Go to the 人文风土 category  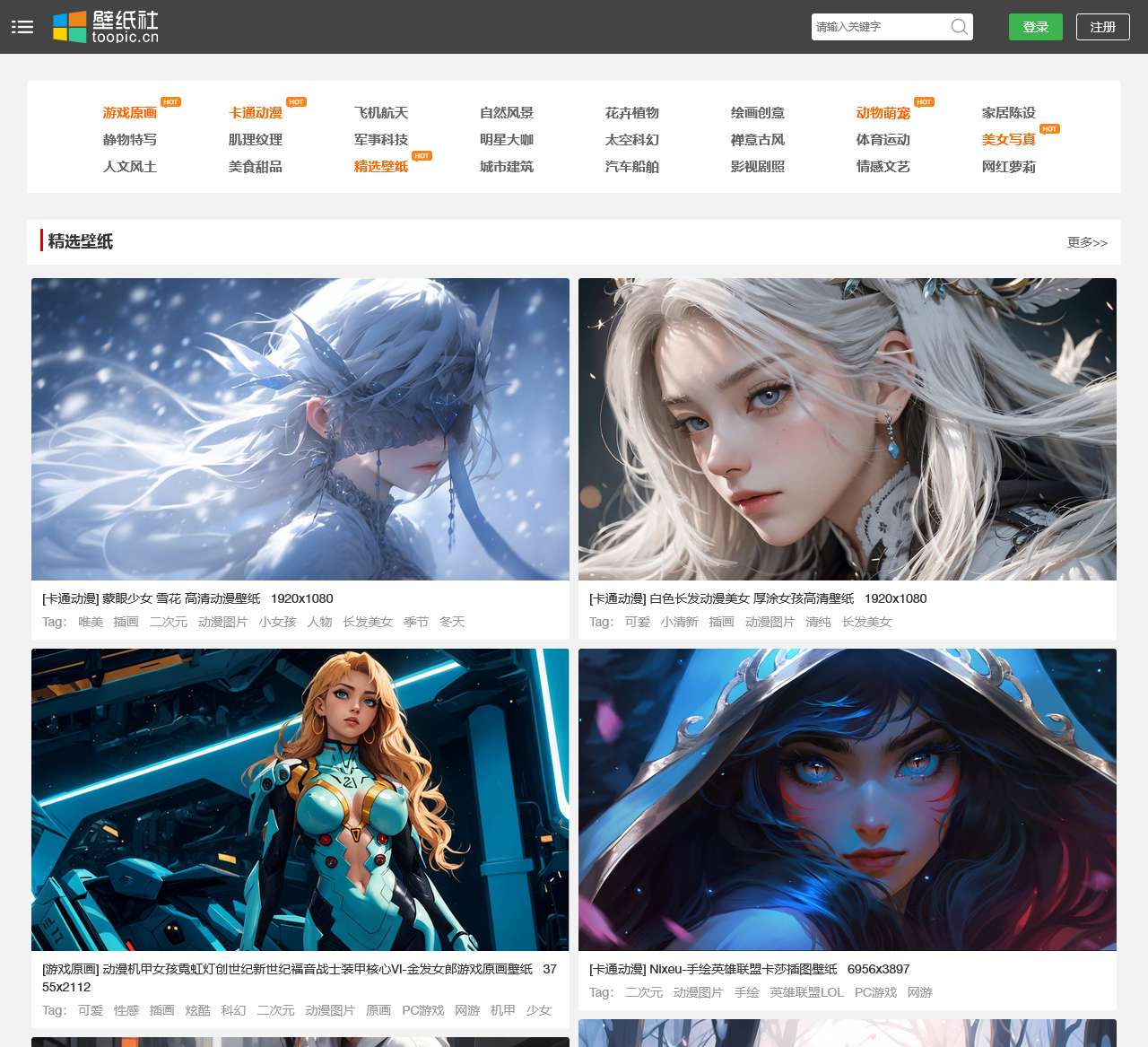click(x=130, y=167)
